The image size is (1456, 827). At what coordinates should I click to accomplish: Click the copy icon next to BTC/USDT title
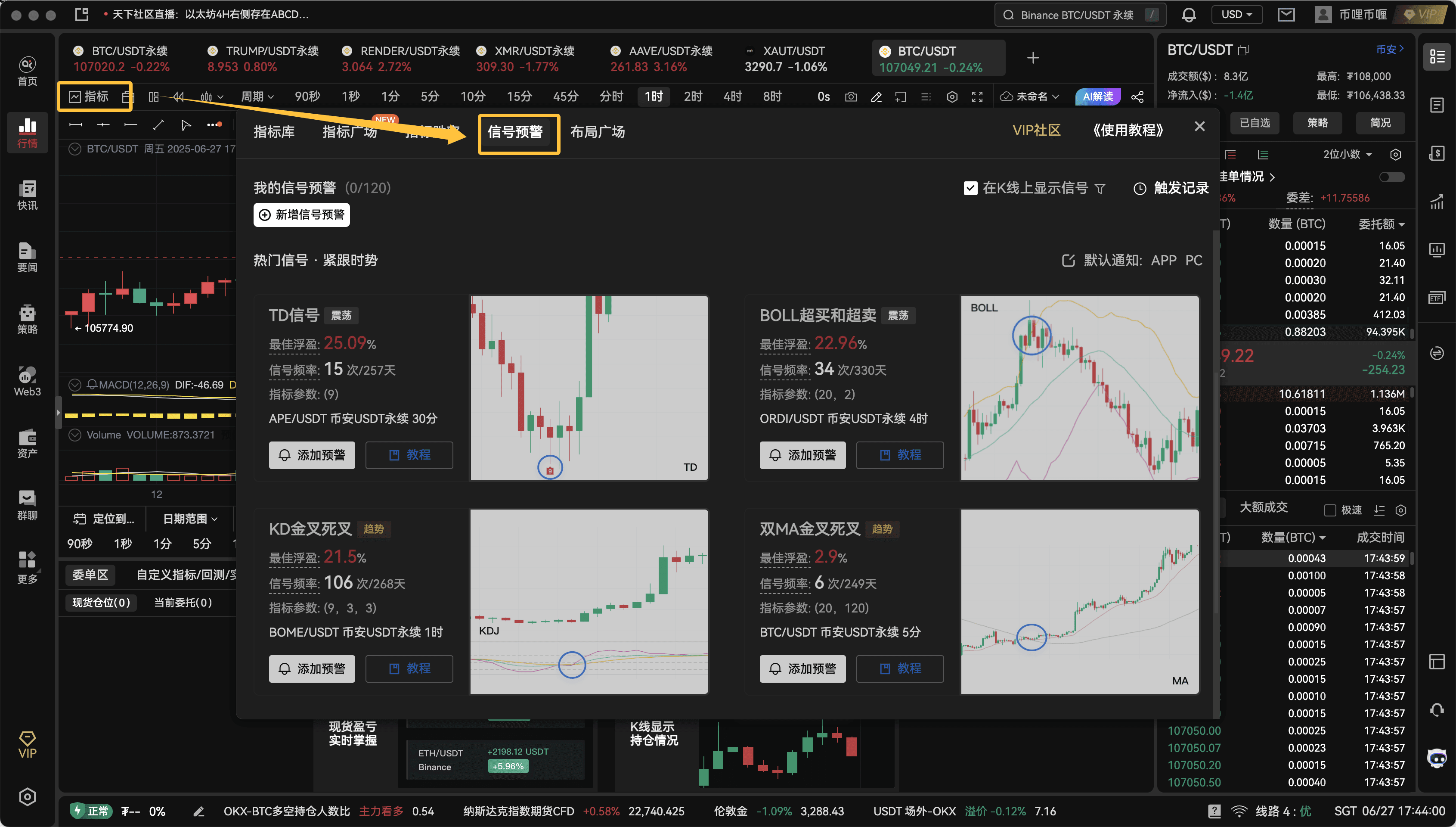pos(1243,50)
